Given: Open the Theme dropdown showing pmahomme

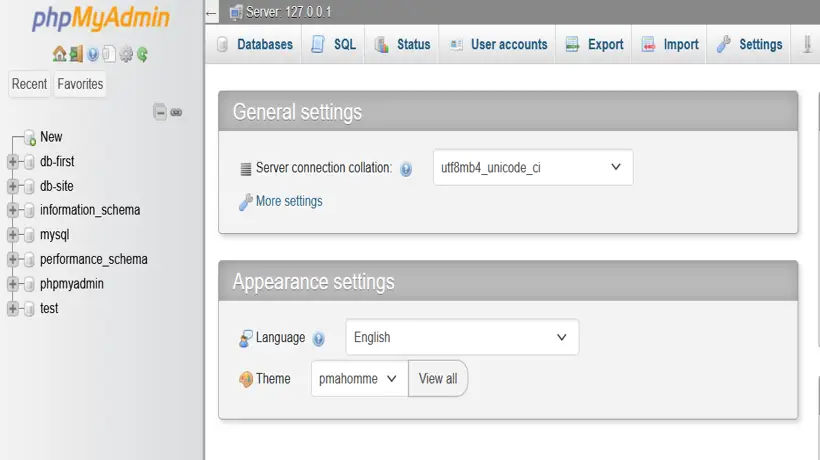Looking at the screenshot, I should click(359, 379).
